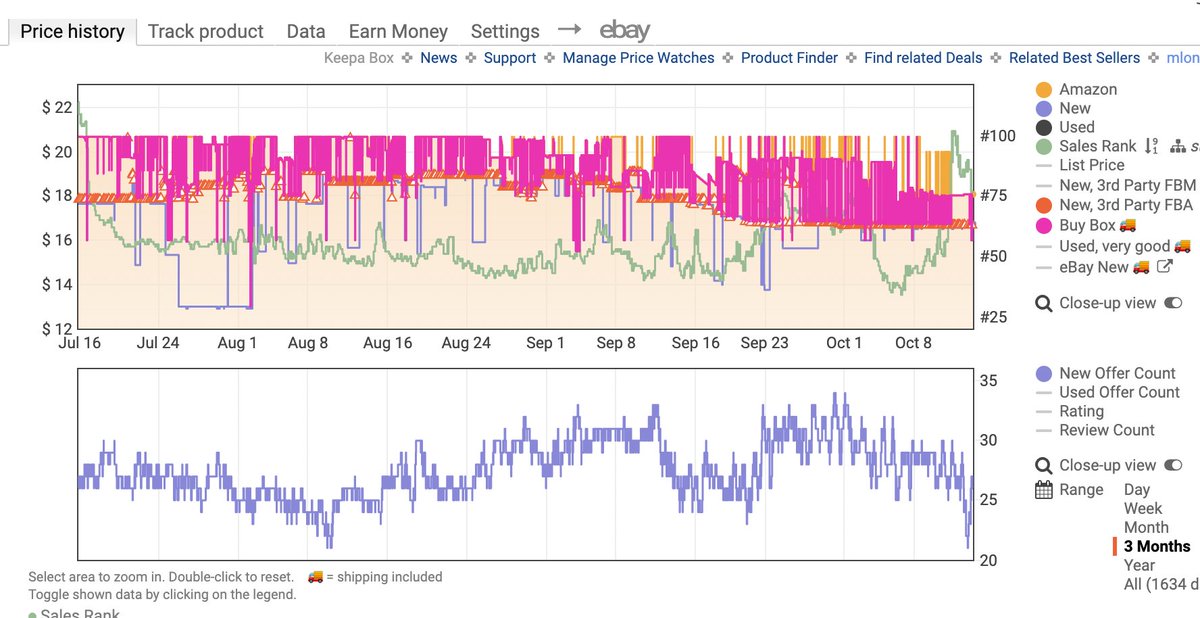Click the New Offer Count purple circle
Image resolution: width=1200 pixels, height=618 pixels.
pyautogui.click(x=1043, y=374)
